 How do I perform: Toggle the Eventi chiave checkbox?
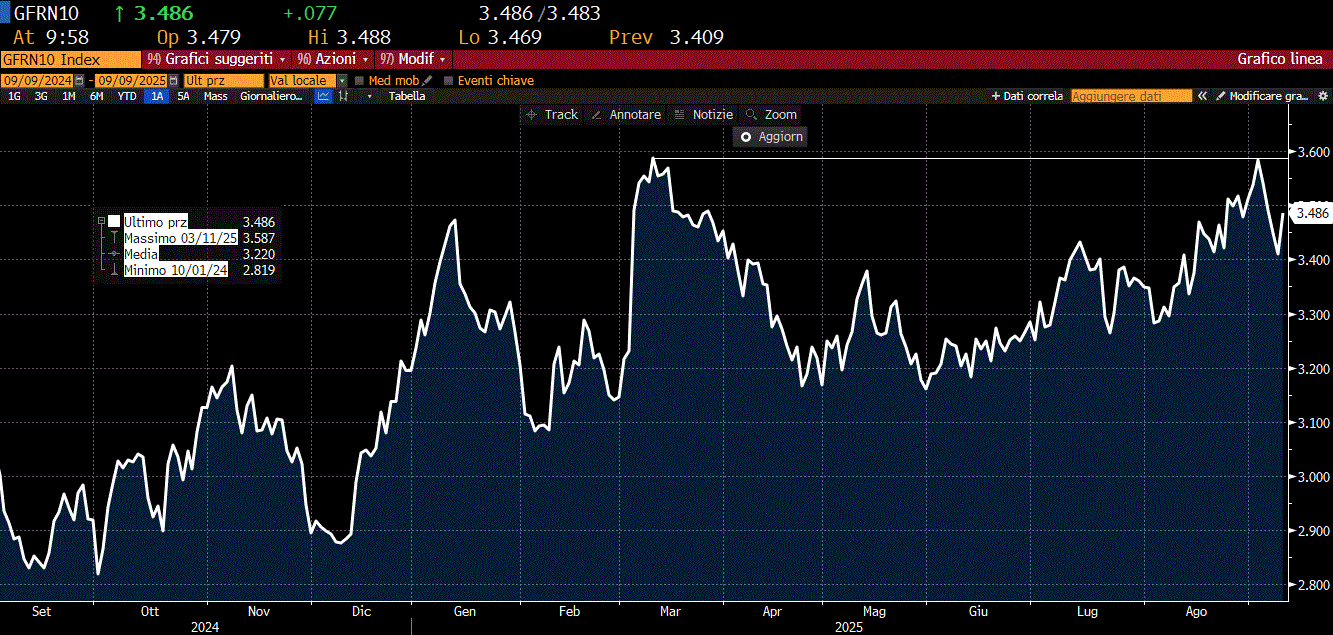[449, 81]
